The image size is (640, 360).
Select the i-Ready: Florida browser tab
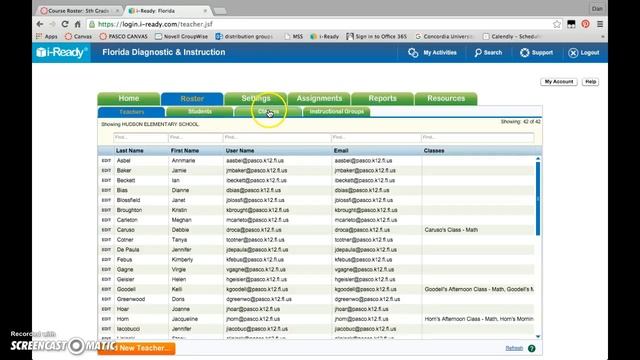[167, 11]
